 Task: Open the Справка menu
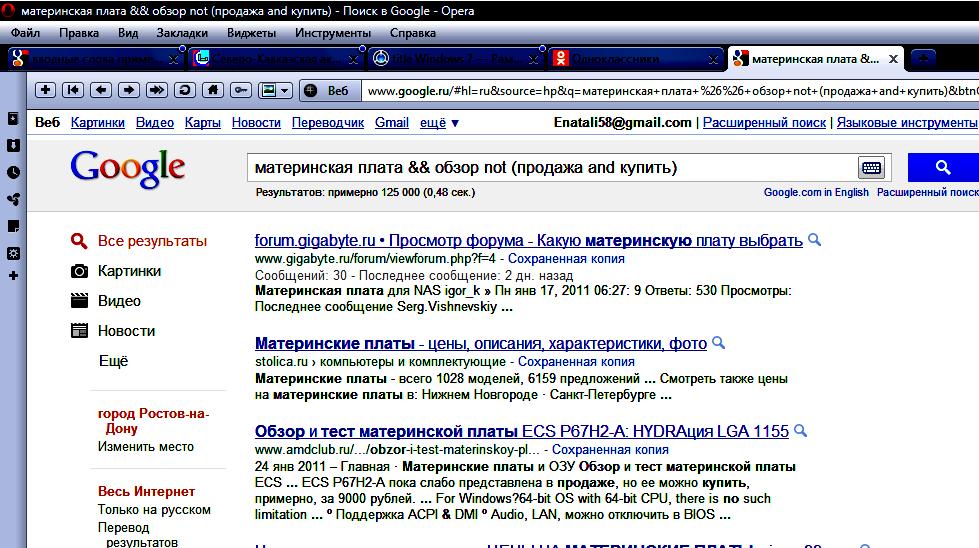tap(413, 32)
